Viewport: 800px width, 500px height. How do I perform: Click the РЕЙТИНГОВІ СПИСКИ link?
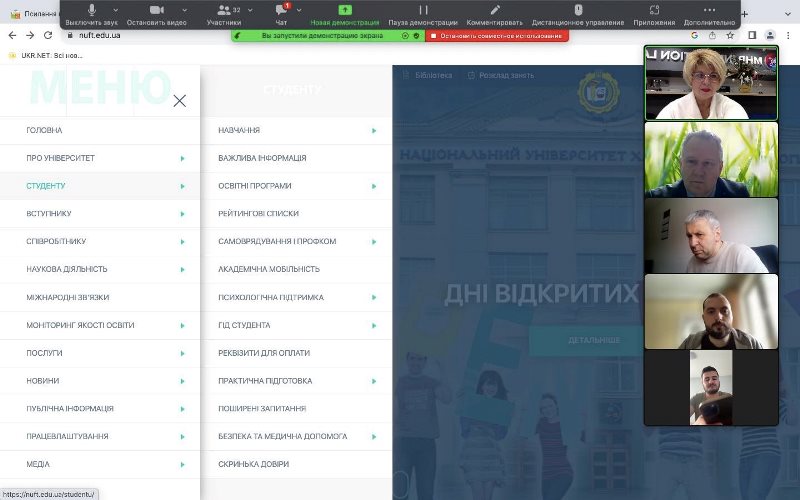[258, 214]
